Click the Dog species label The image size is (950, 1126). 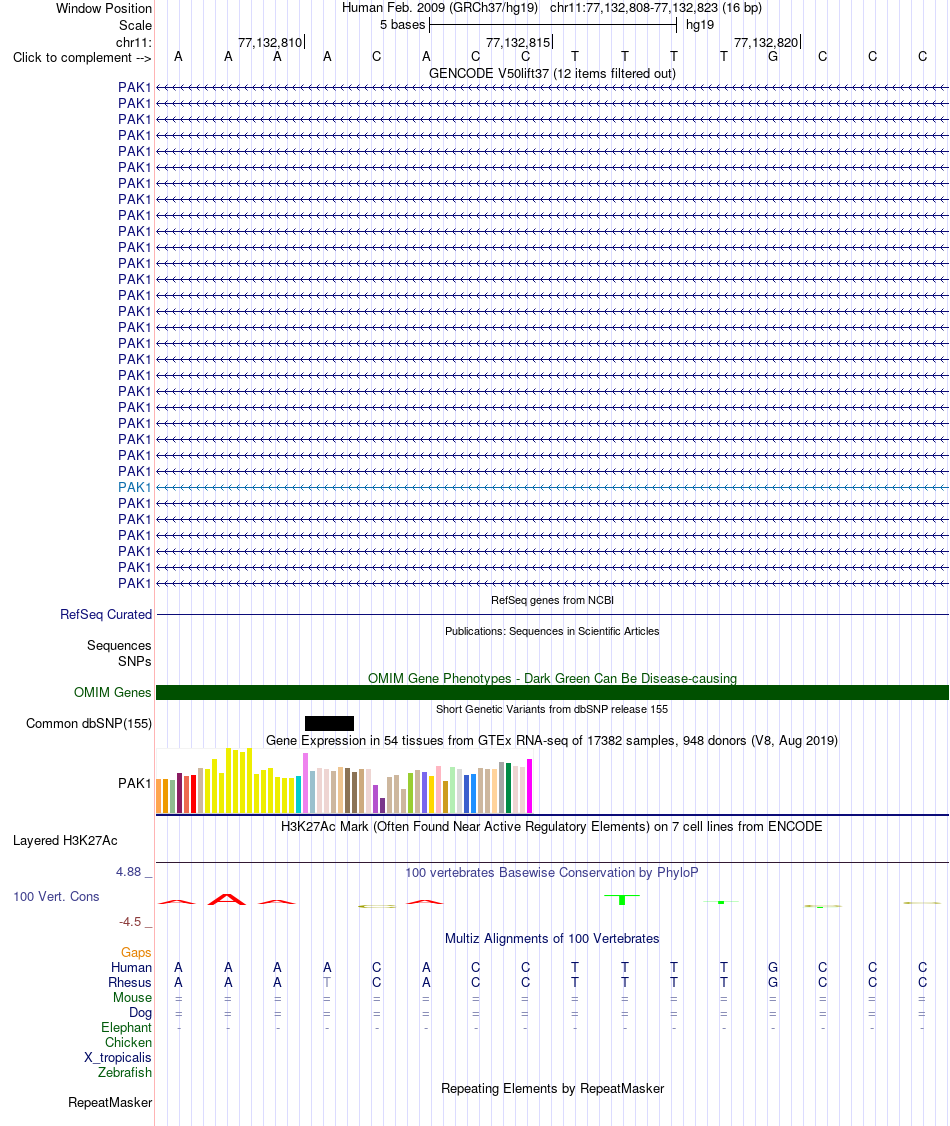coord(140,1013)
